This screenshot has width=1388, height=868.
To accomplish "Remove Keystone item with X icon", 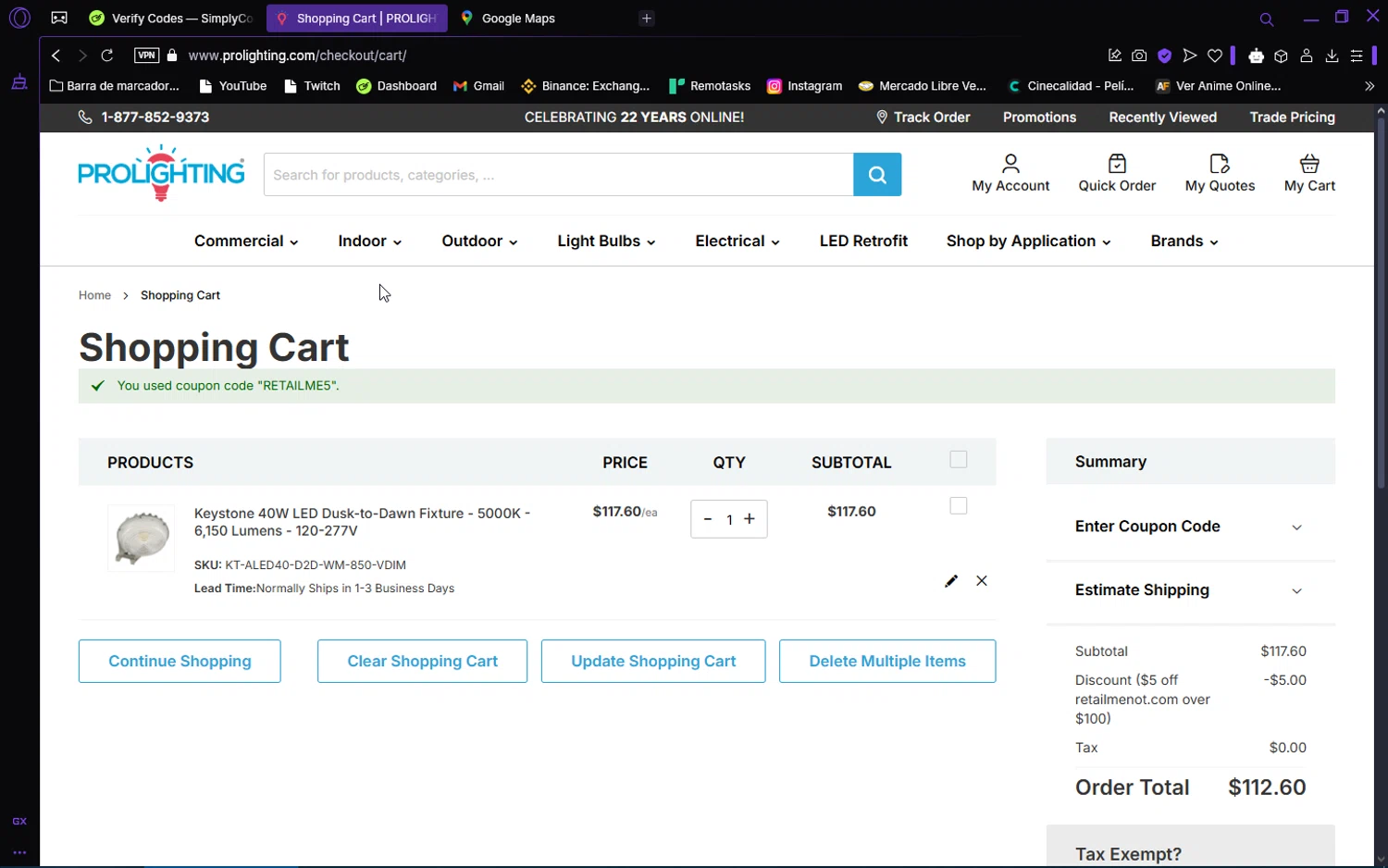I will point(982,581).
